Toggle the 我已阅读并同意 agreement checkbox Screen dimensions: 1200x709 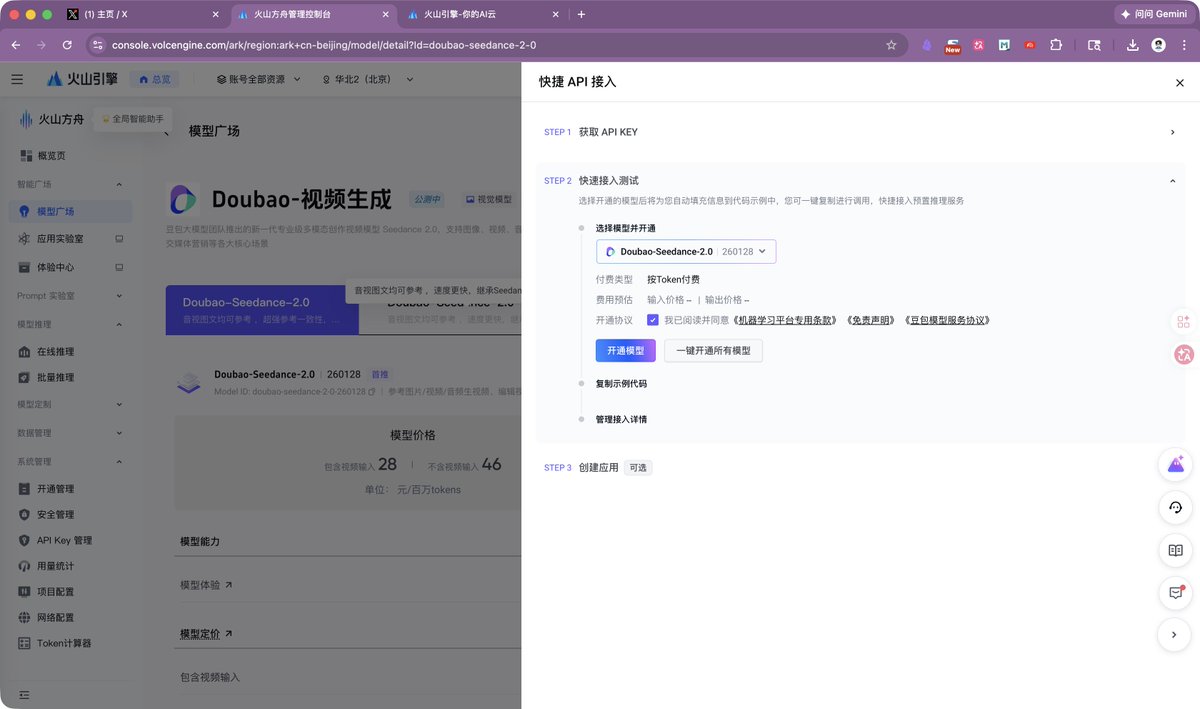click(652, 320)
